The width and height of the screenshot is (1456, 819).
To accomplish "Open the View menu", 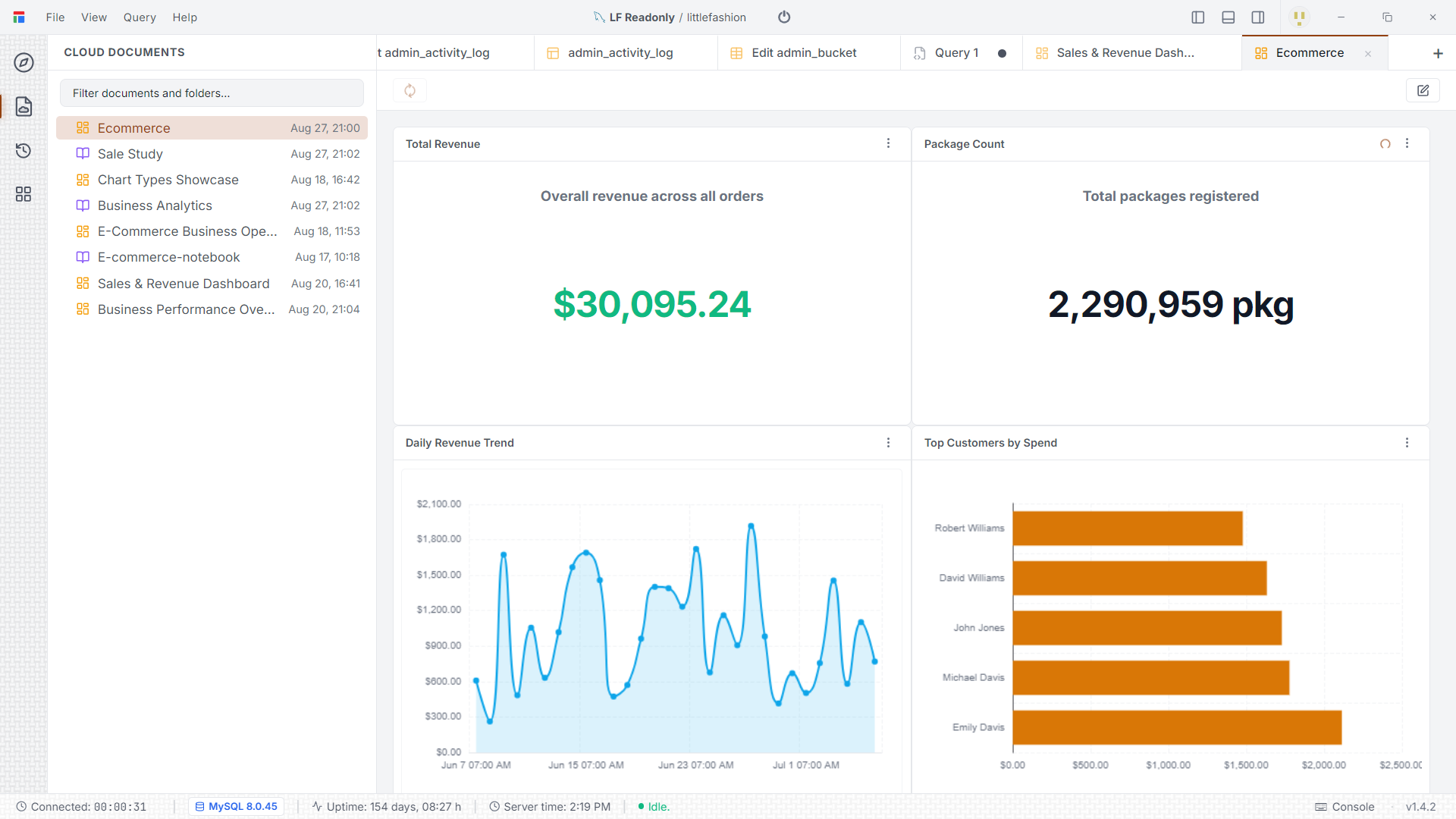I will click(94, 17).
